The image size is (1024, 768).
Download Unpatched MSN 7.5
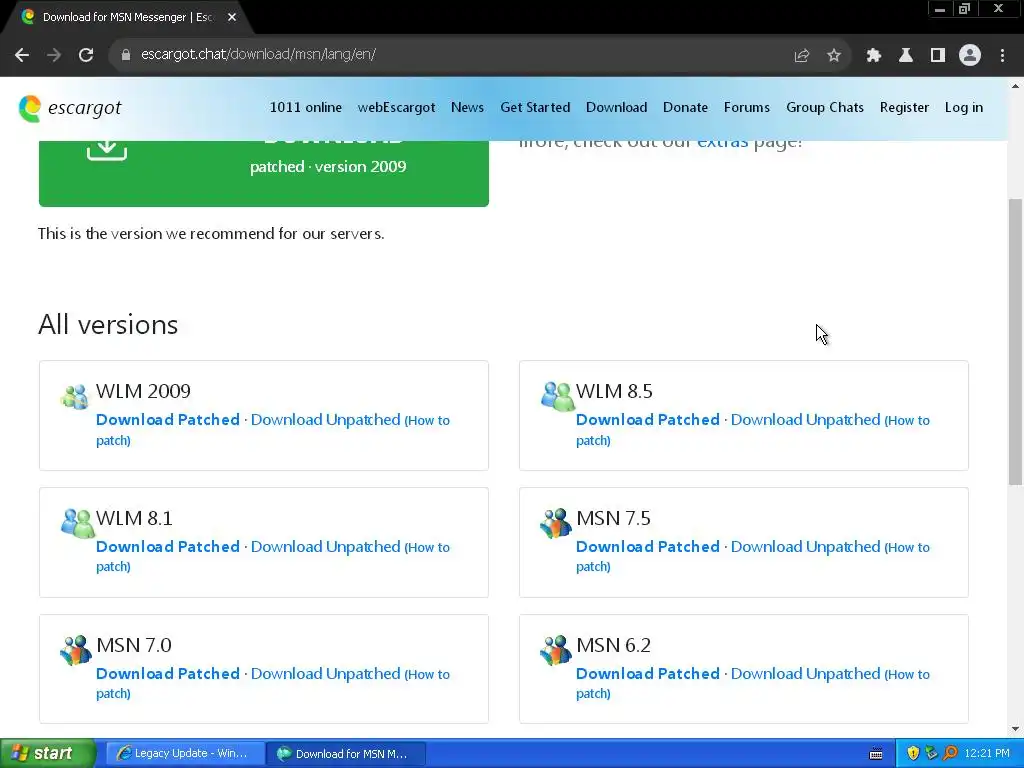tap(805, 547)
